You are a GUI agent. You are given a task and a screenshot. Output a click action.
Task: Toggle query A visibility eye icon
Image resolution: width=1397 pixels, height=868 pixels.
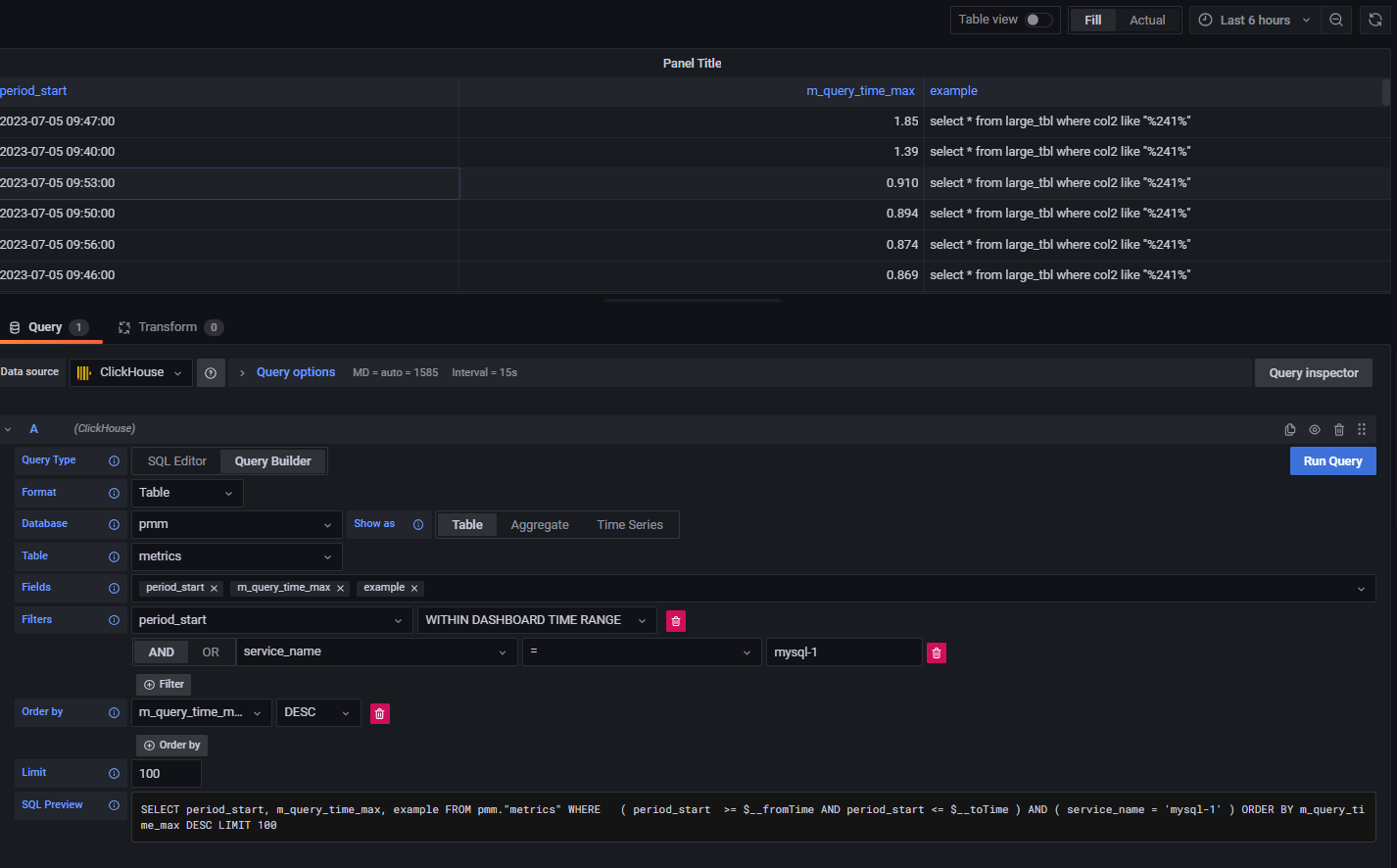(1315, 429)
